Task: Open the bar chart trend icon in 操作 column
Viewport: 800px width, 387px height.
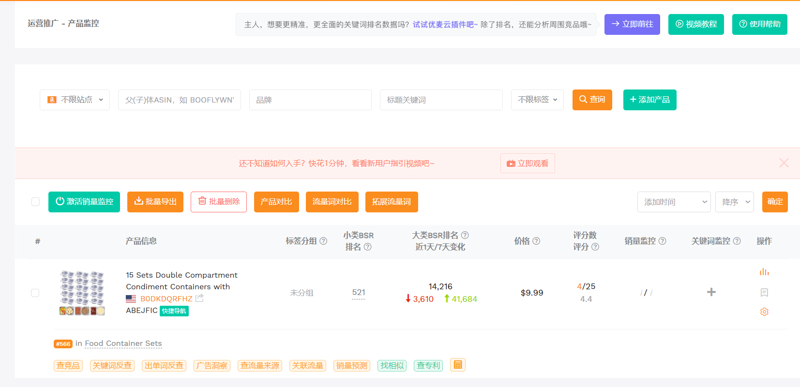Action: (764, 272)
